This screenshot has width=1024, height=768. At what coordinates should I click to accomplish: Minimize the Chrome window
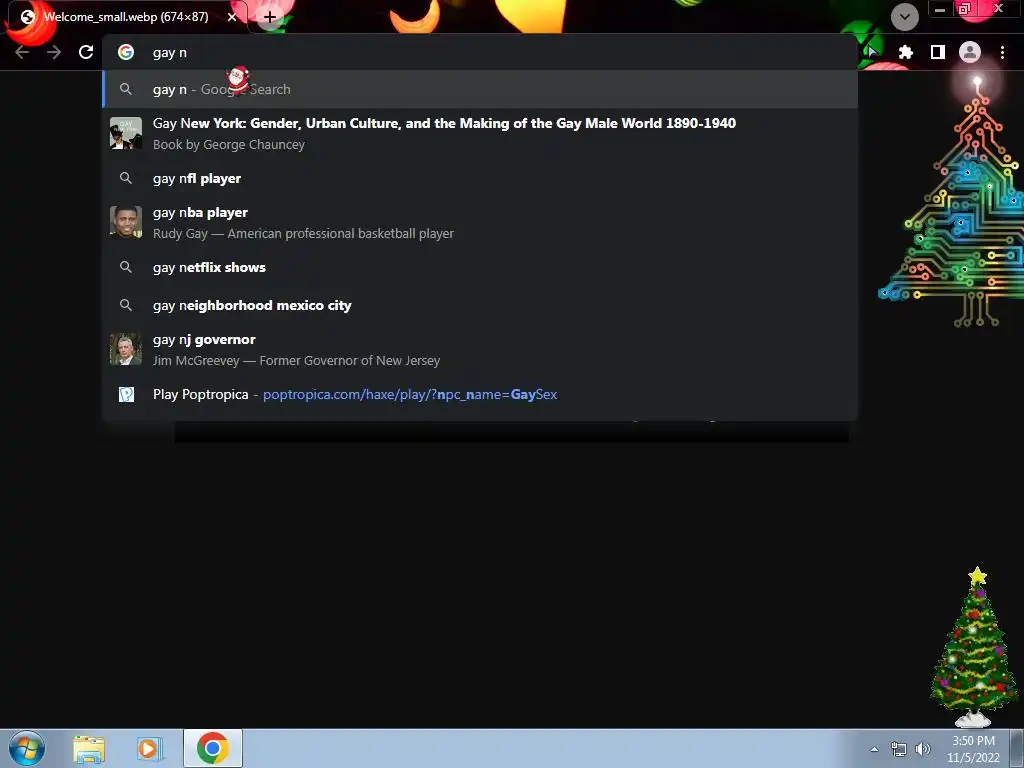click(940, 10)
